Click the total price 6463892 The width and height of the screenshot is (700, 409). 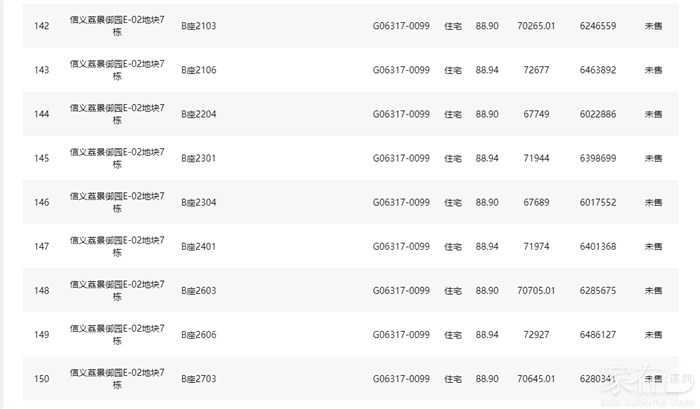pos(597,70)
